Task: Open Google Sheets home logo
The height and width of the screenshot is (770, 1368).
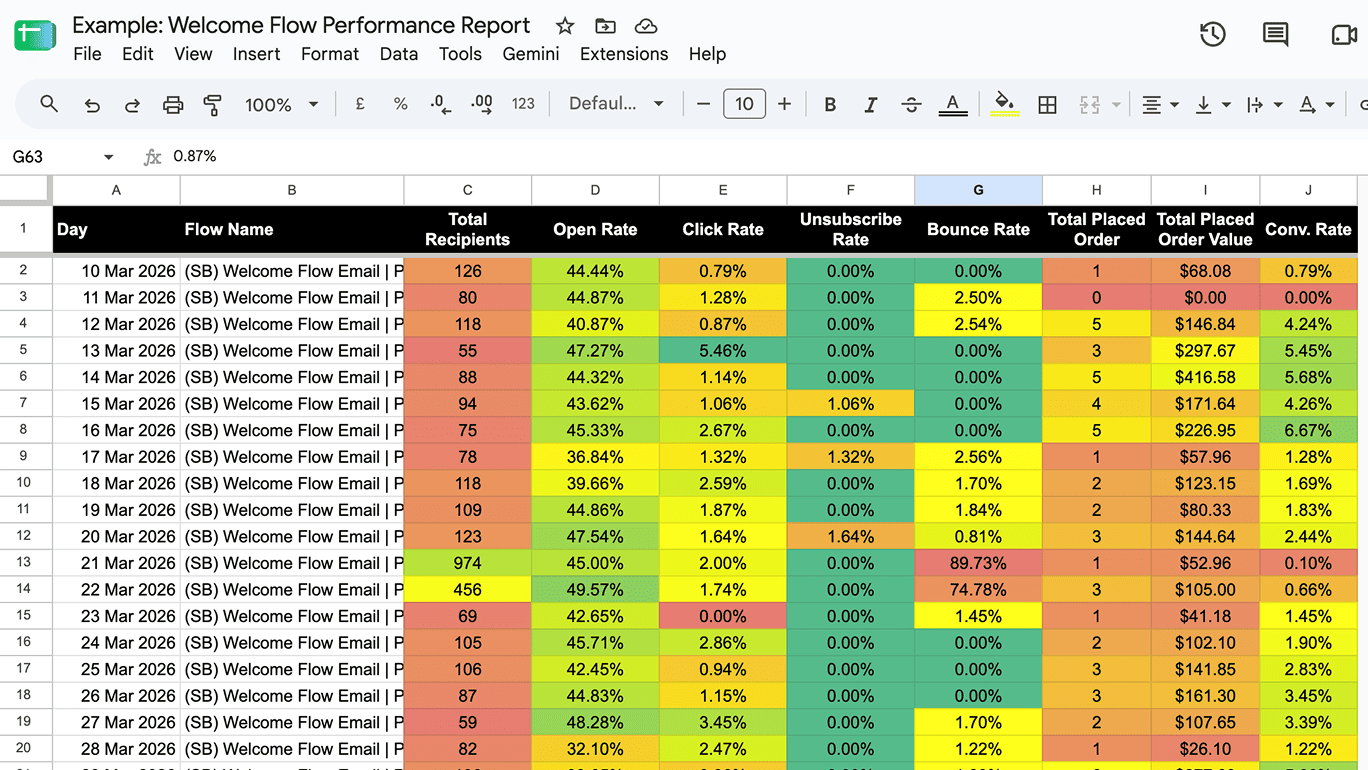Action: coord(35,34)
